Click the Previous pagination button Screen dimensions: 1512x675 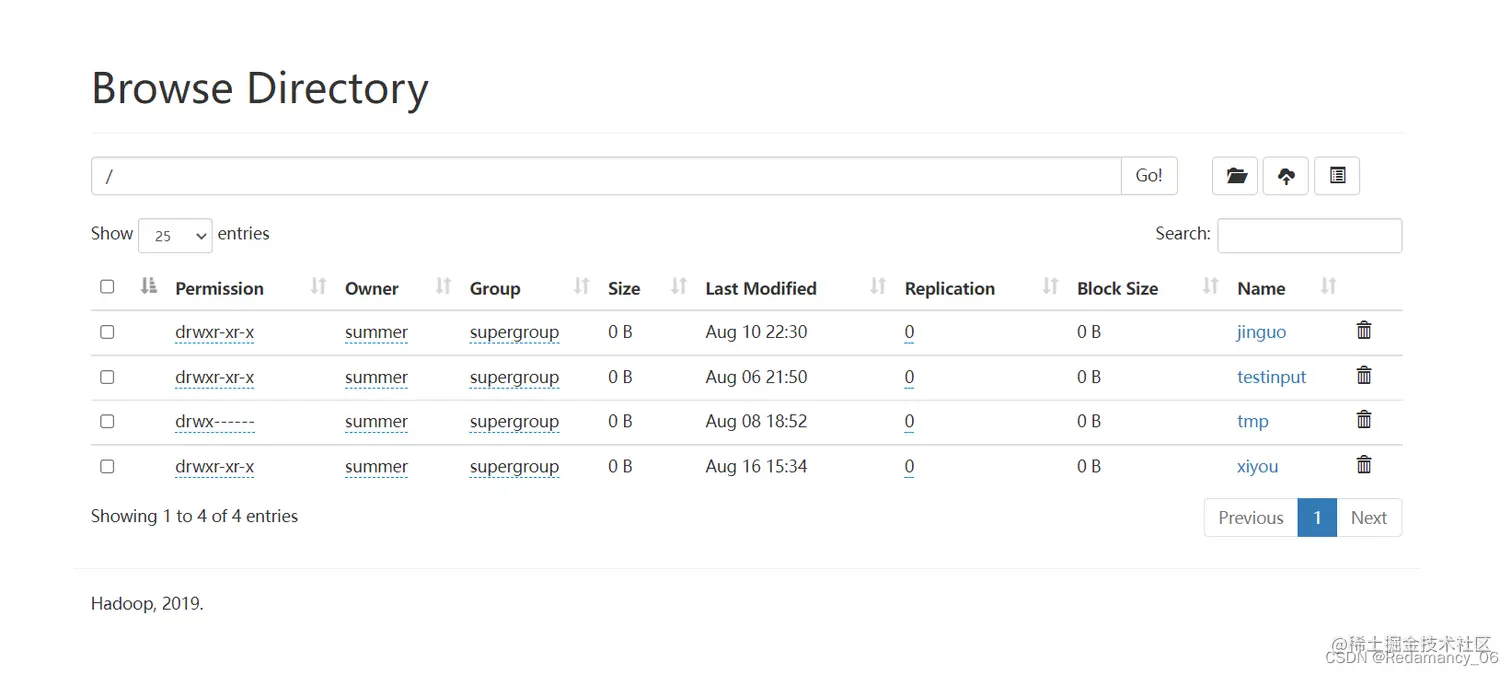pyautogui.click(x=1251, y=517)
